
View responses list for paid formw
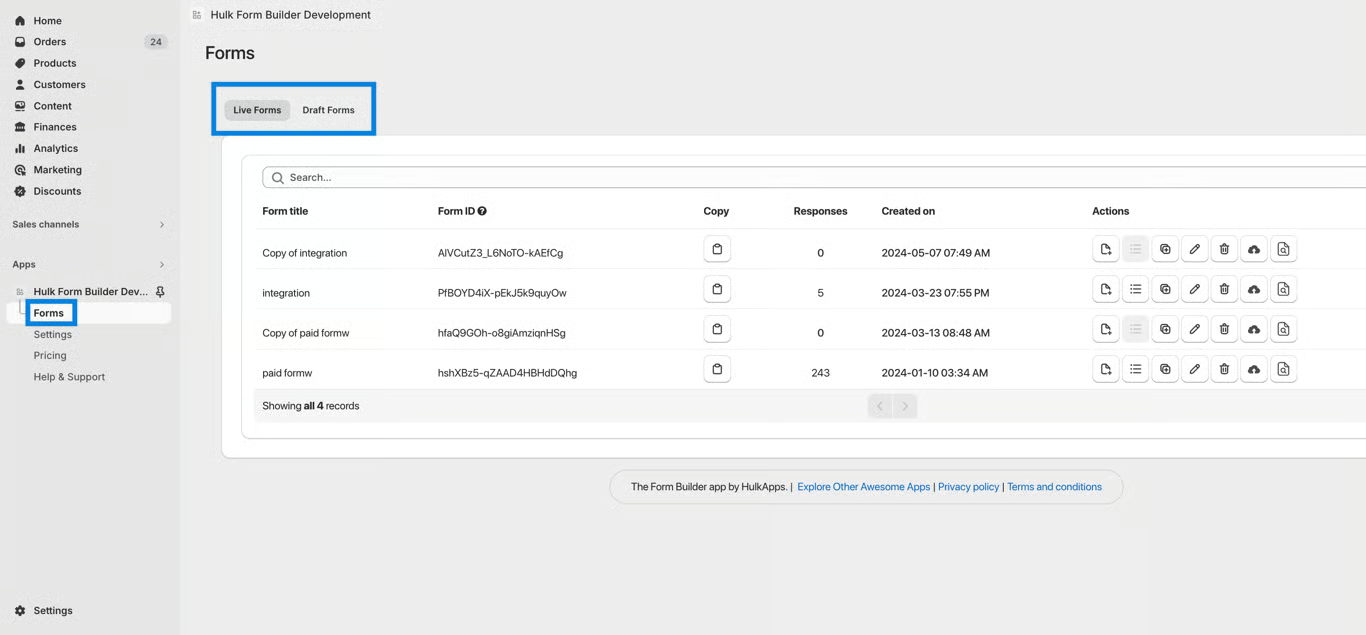pos(1136,369)
